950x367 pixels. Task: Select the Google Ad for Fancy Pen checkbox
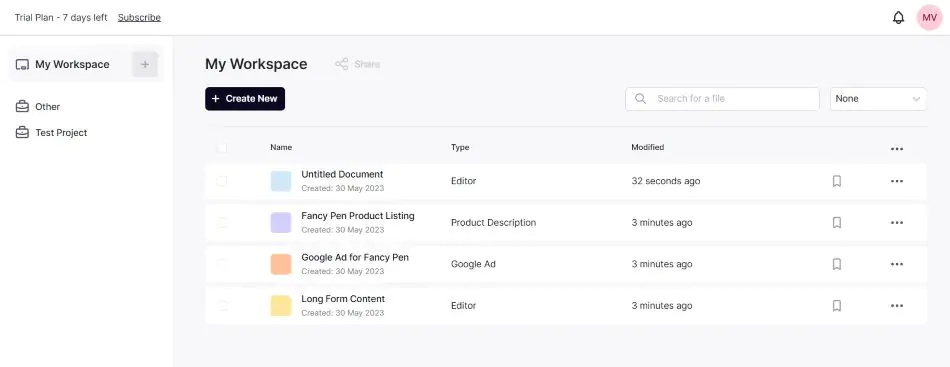(x=222, y=264)
